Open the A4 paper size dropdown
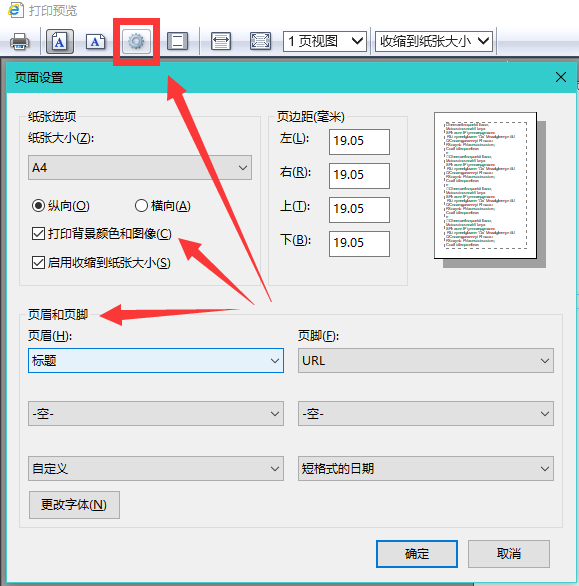 point(140,167)
